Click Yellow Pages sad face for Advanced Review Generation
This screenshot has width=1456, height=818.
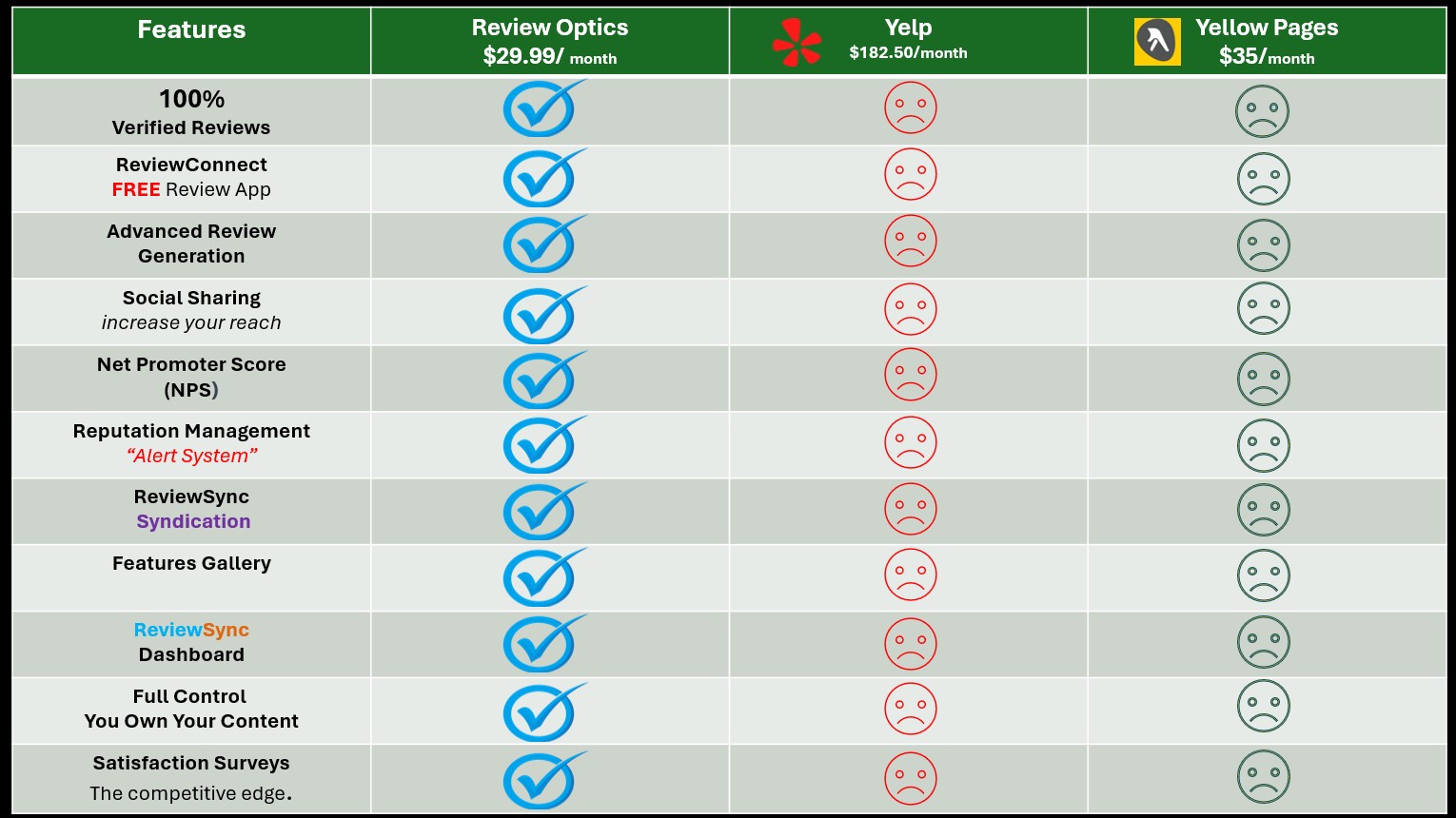pos(1263,245)
